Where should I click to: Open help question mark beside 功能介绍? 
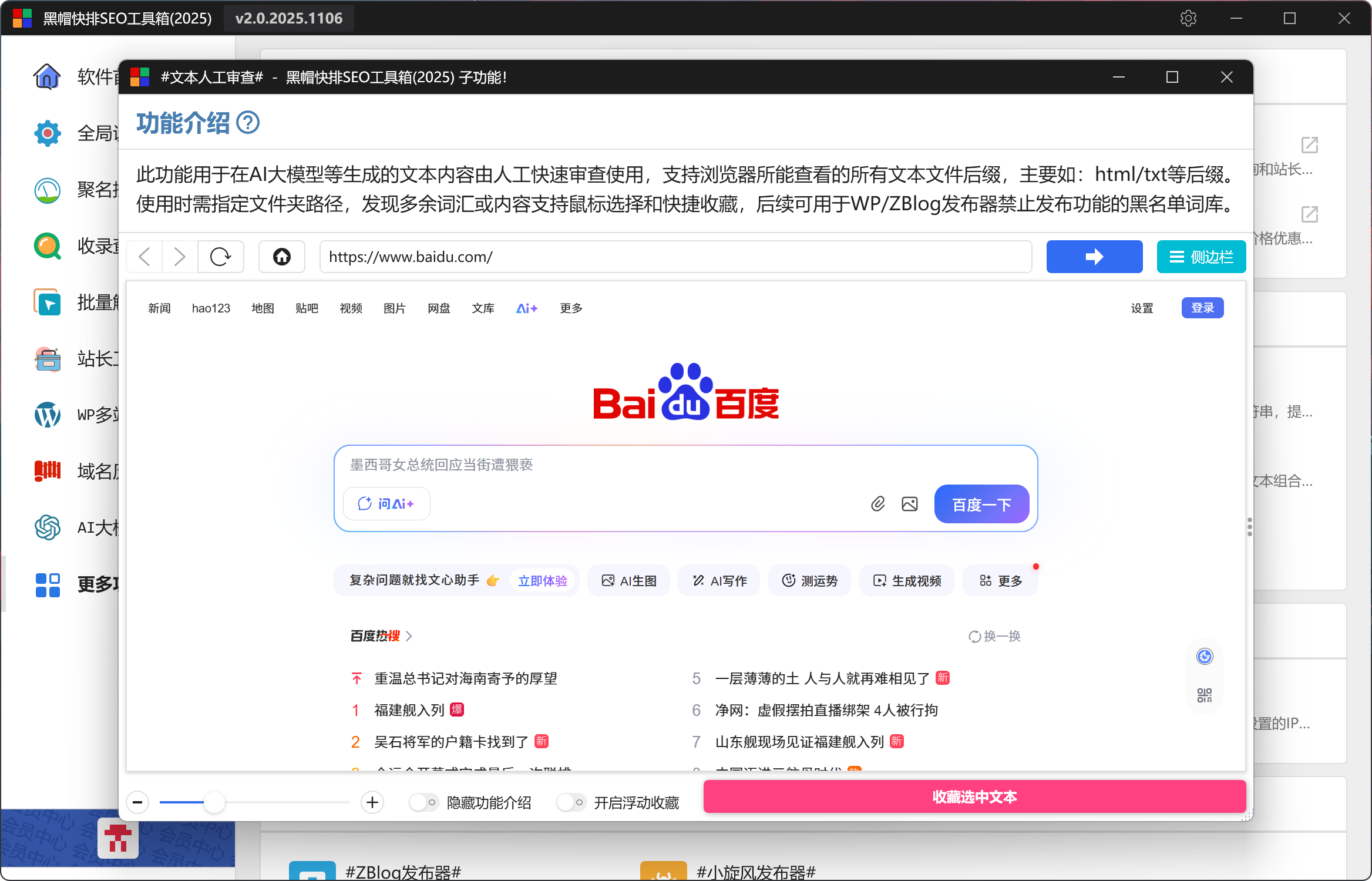[x=248, y=123]
